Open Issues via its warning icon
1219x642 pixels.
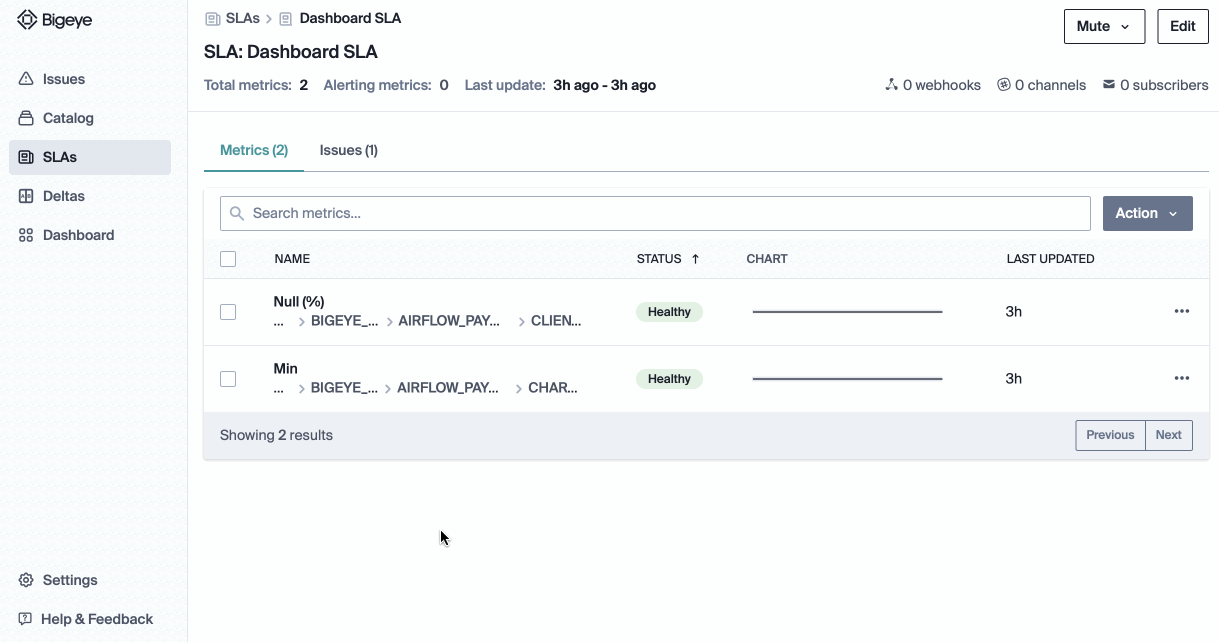point(26,79)
